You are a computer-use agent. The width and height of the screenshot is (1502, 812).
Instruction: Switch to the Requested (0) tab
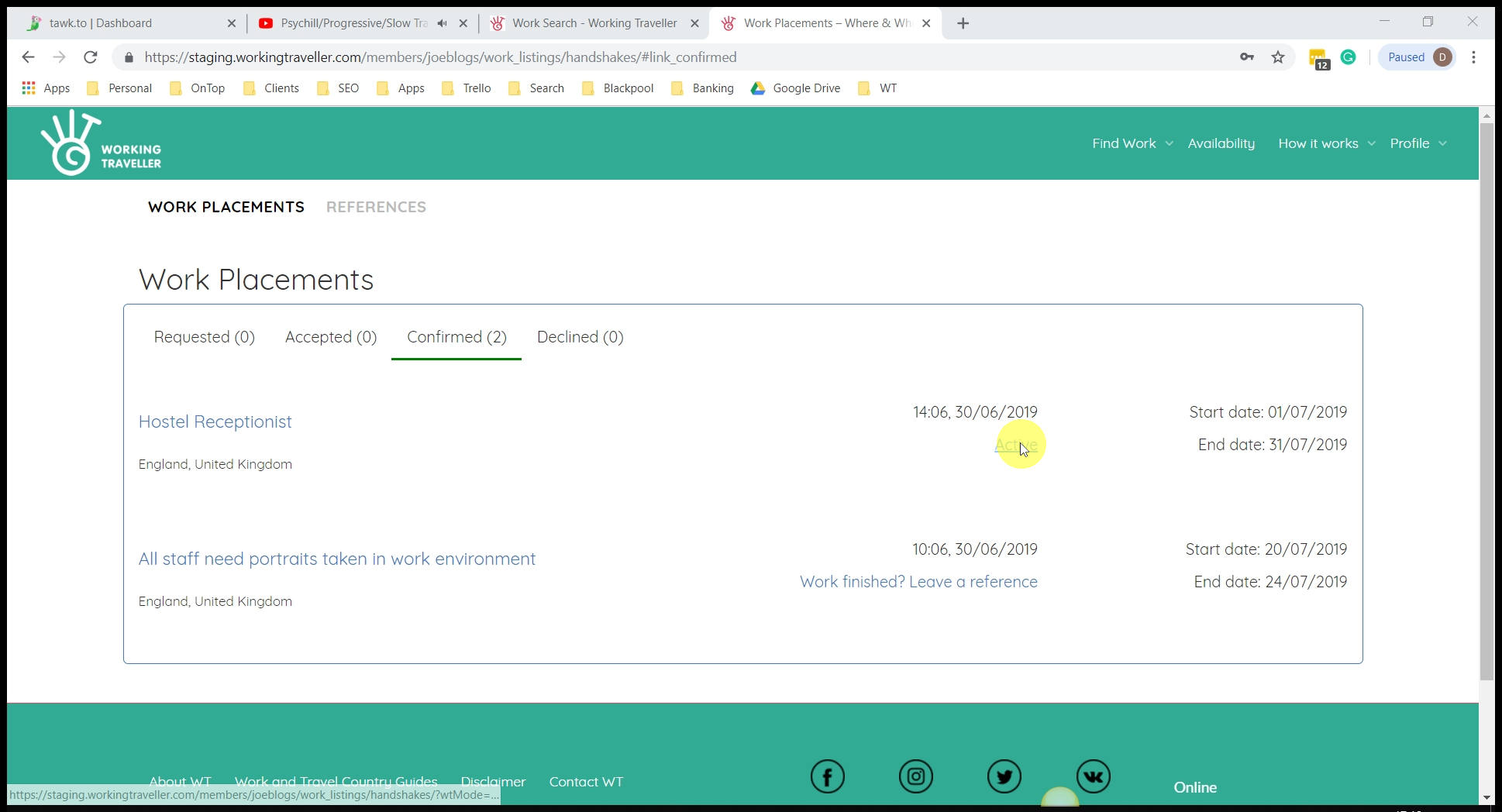[204, 337]
